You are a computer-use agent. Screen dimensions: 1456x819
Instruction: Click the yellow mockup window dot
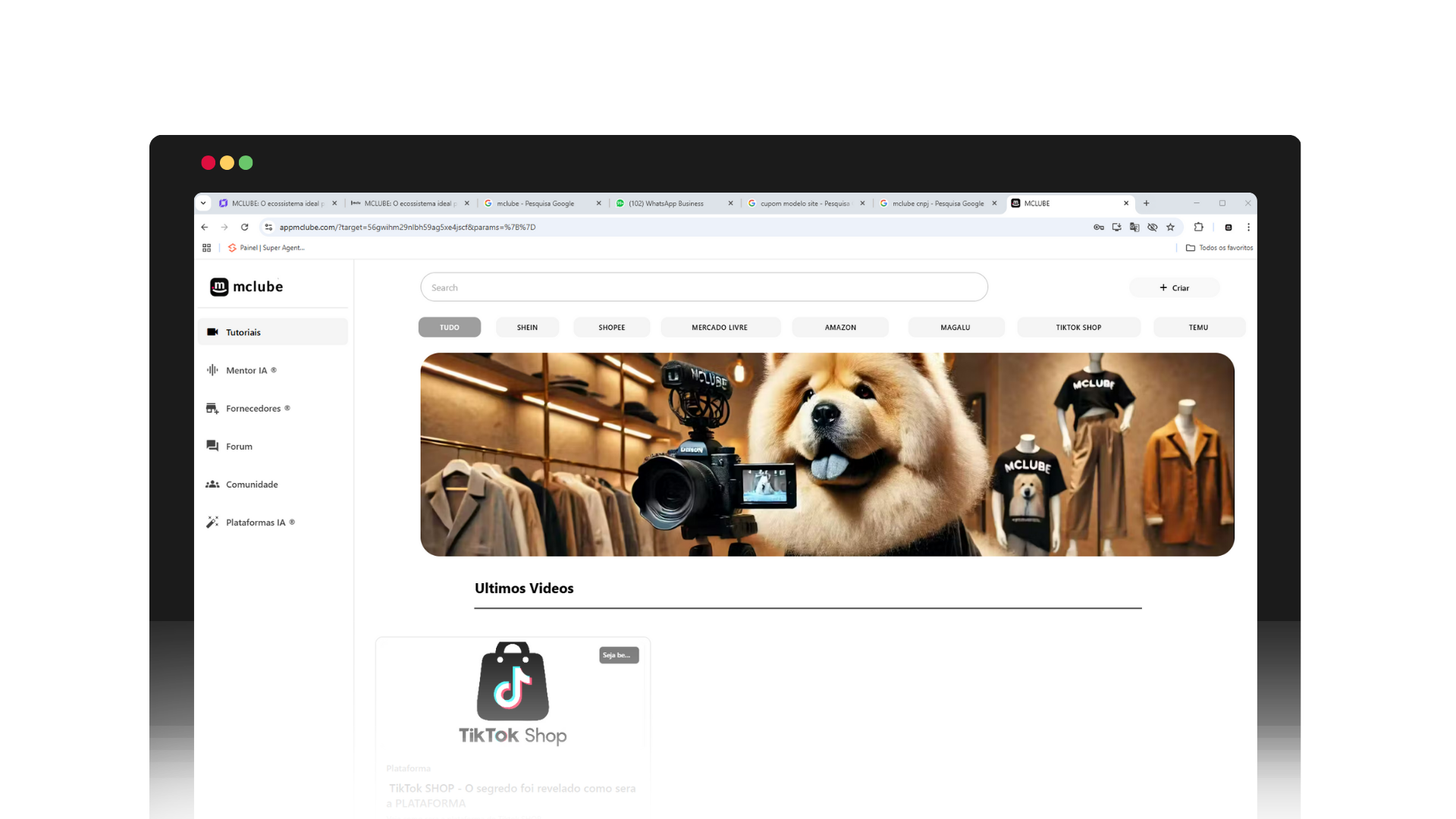[227, 162]
